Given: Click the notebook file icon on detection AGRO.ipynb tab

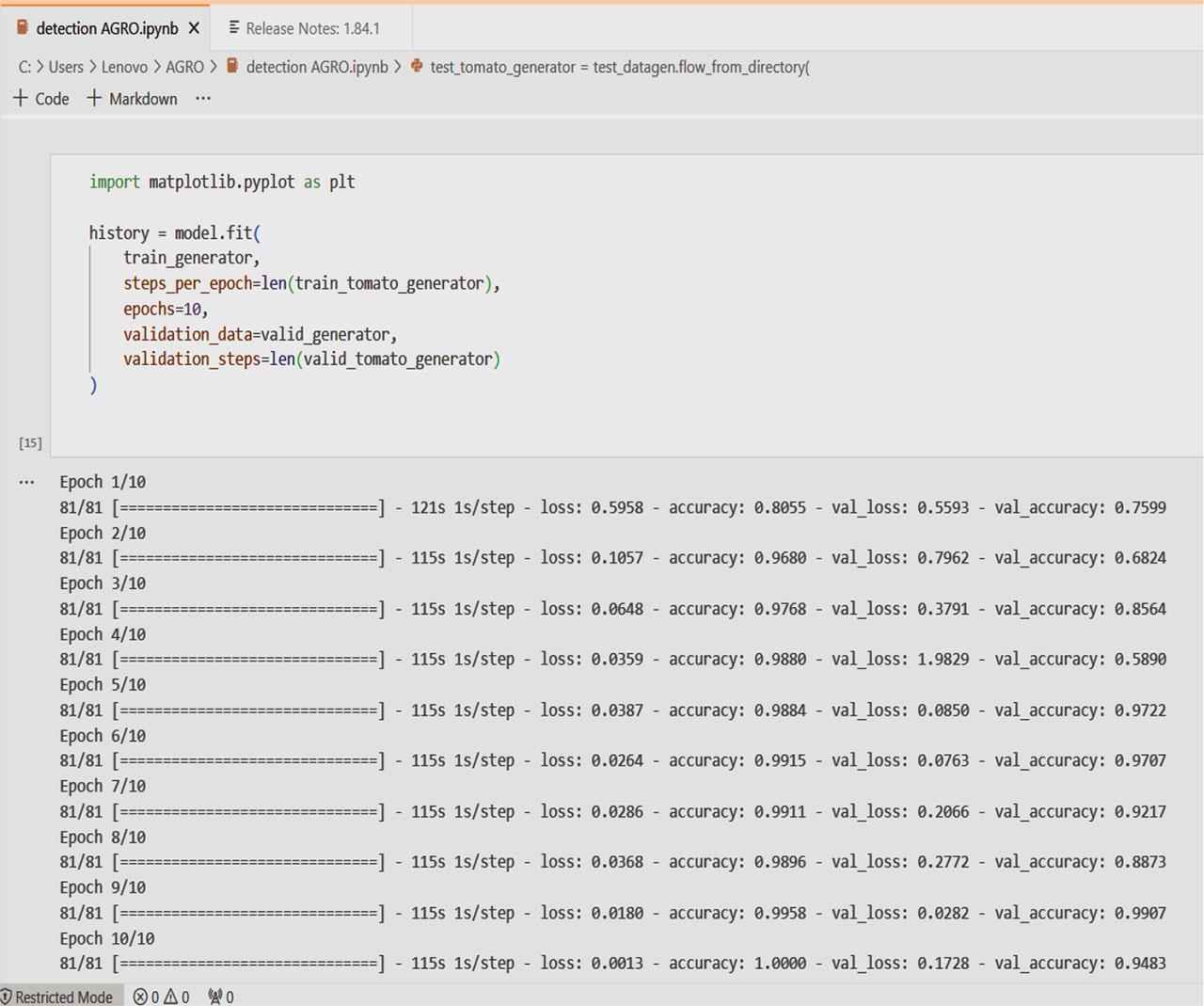Looking at the screenshot, I should pos(23,28).
